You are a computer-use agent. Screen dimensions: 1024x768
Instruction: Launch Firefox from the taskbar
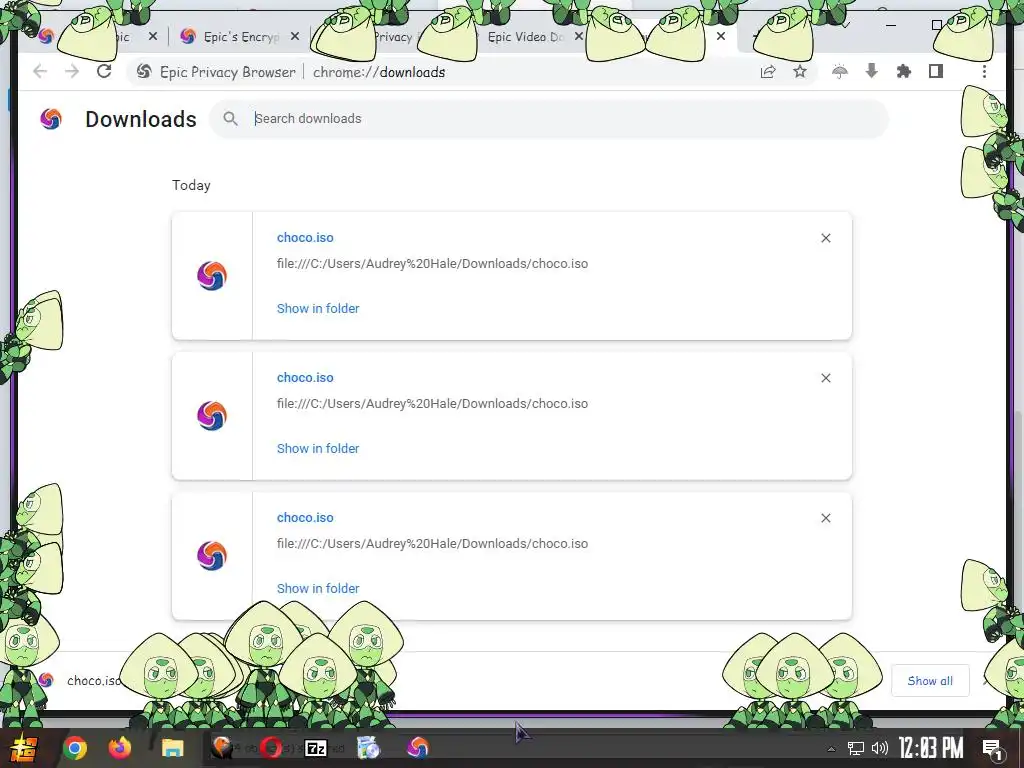pos(120,747)
